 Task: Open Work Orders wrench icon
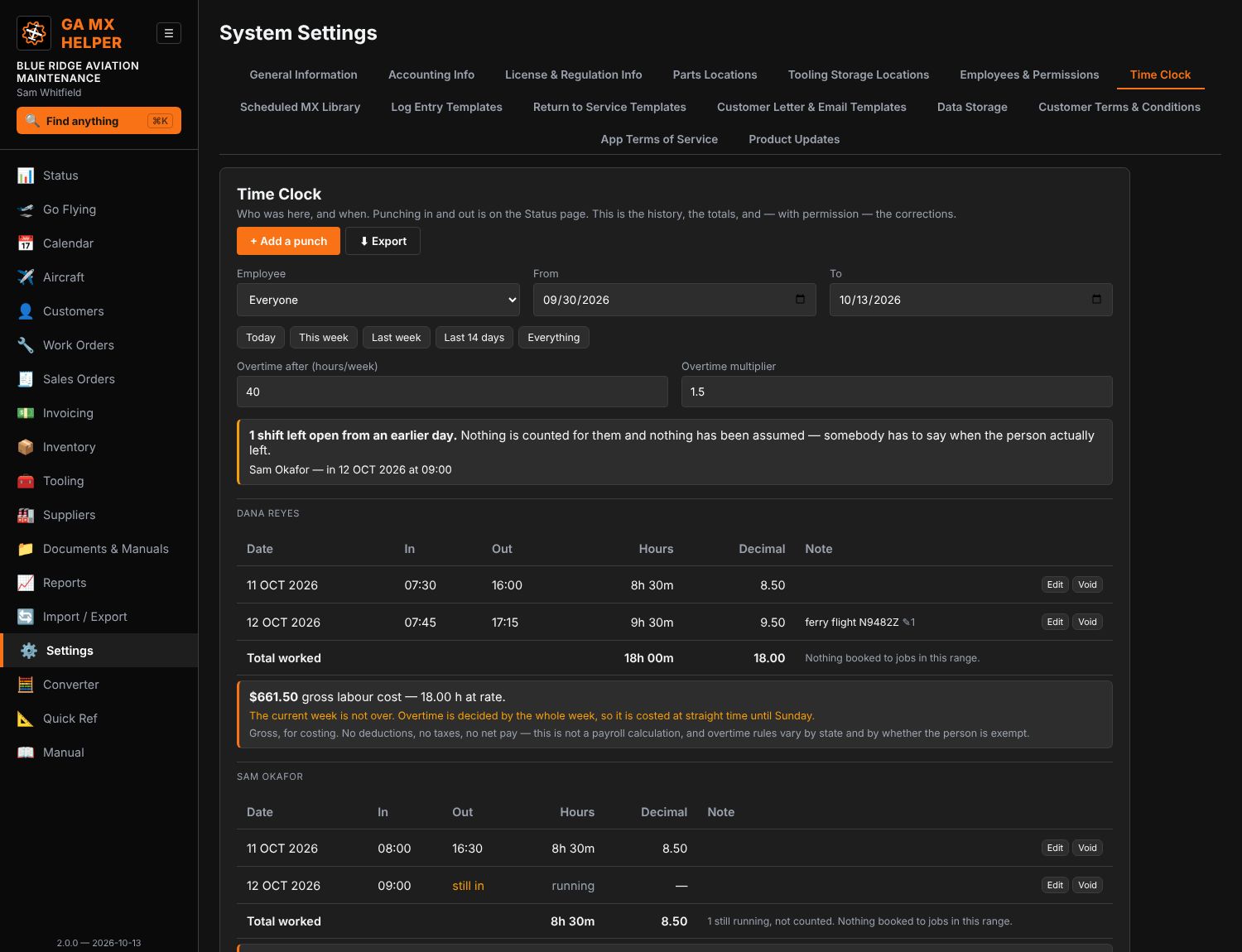click(26, 345)
